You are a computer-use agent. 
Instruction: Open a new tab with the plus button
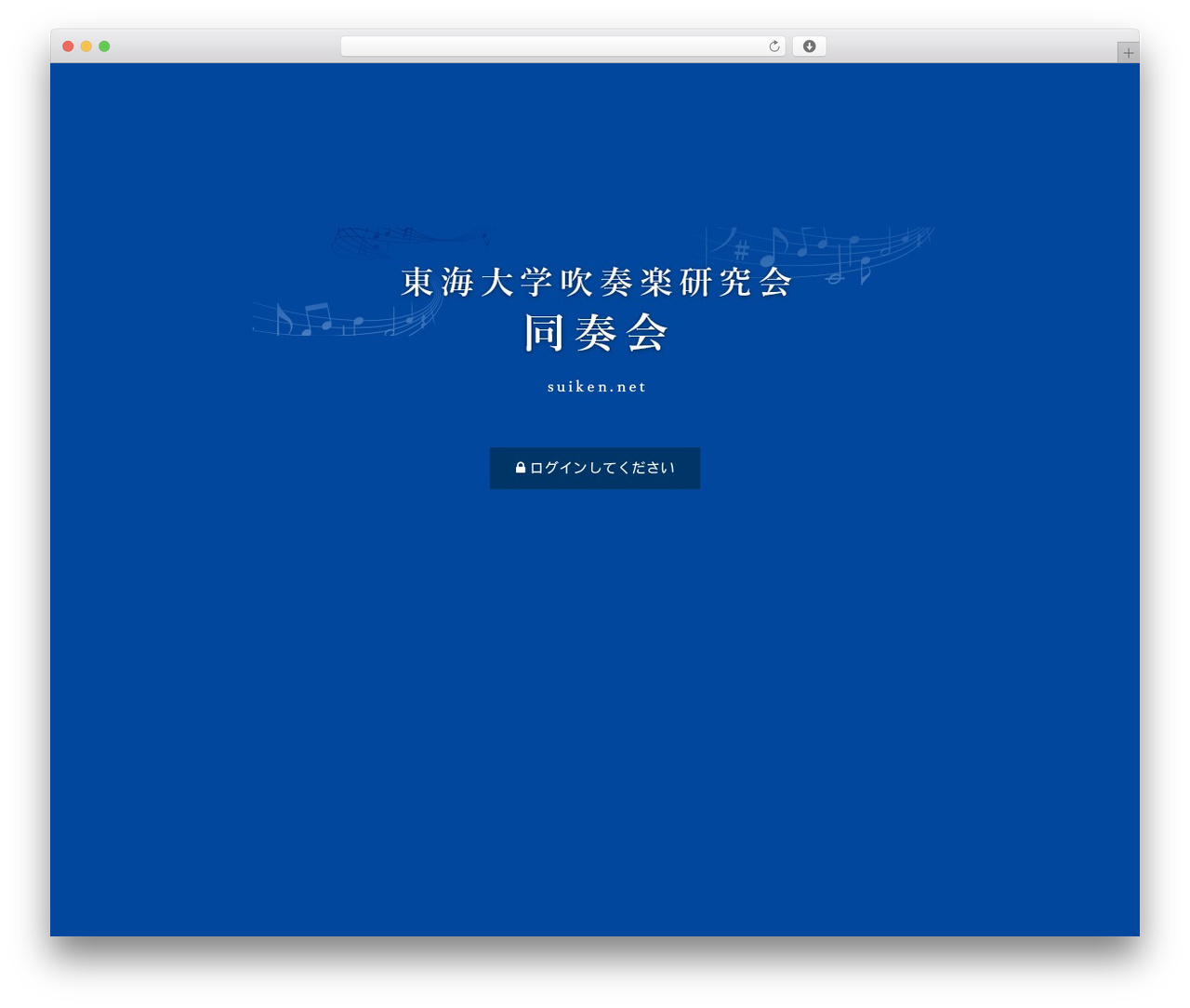1128,53
